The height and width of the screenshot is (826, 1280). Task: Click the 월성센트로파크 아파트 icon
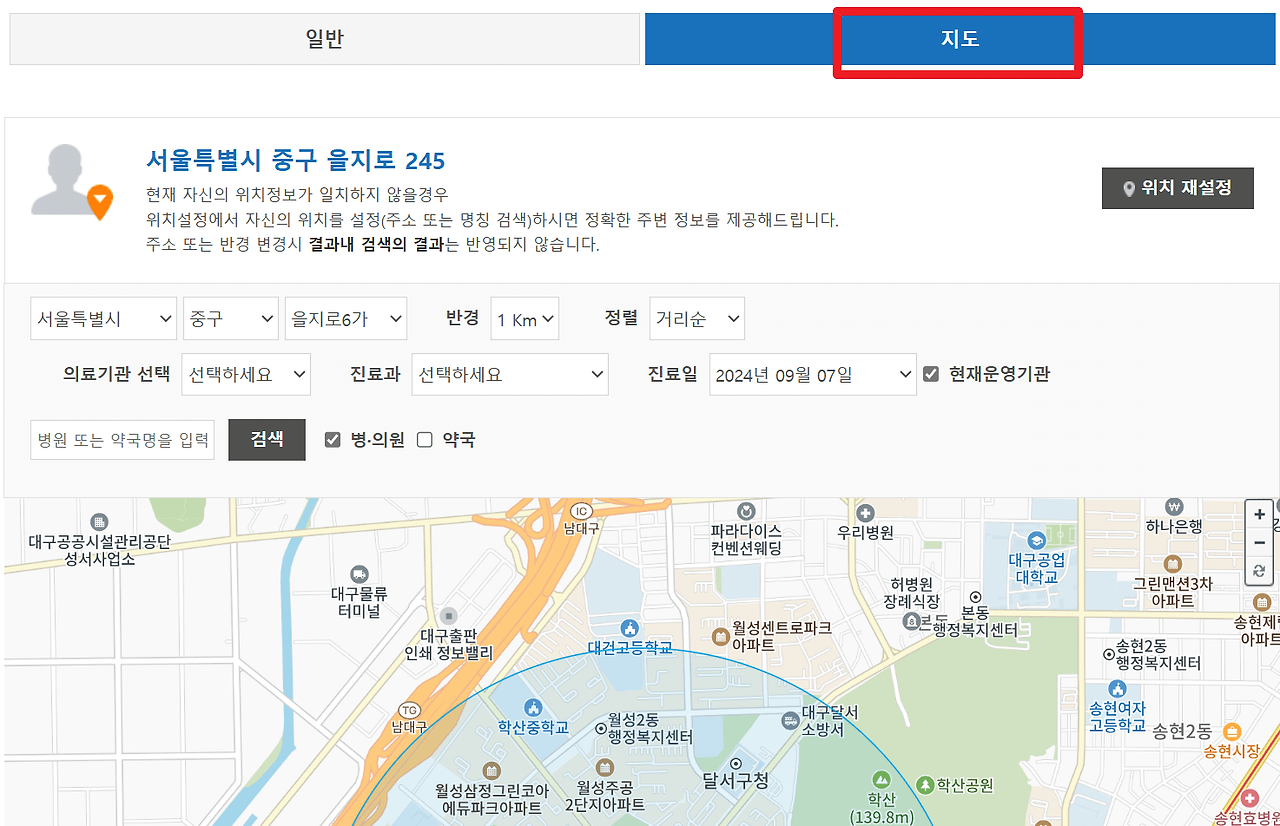[x=720, y=636]
